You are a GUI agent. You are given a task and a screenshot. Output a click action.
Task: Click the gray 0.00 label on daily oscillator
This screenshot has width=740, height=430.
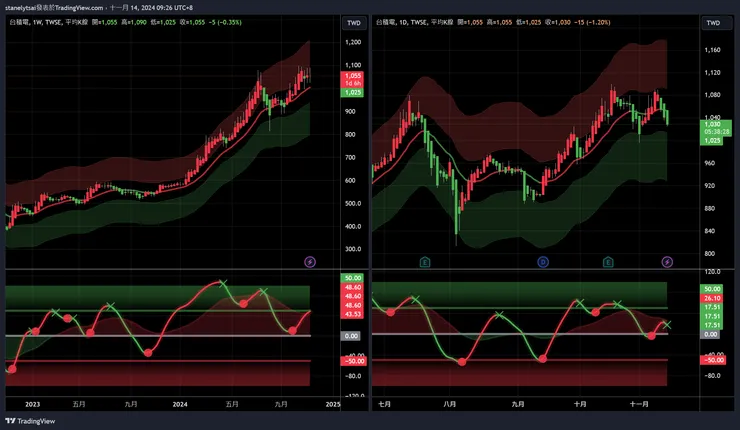click(x=710, y=335)
